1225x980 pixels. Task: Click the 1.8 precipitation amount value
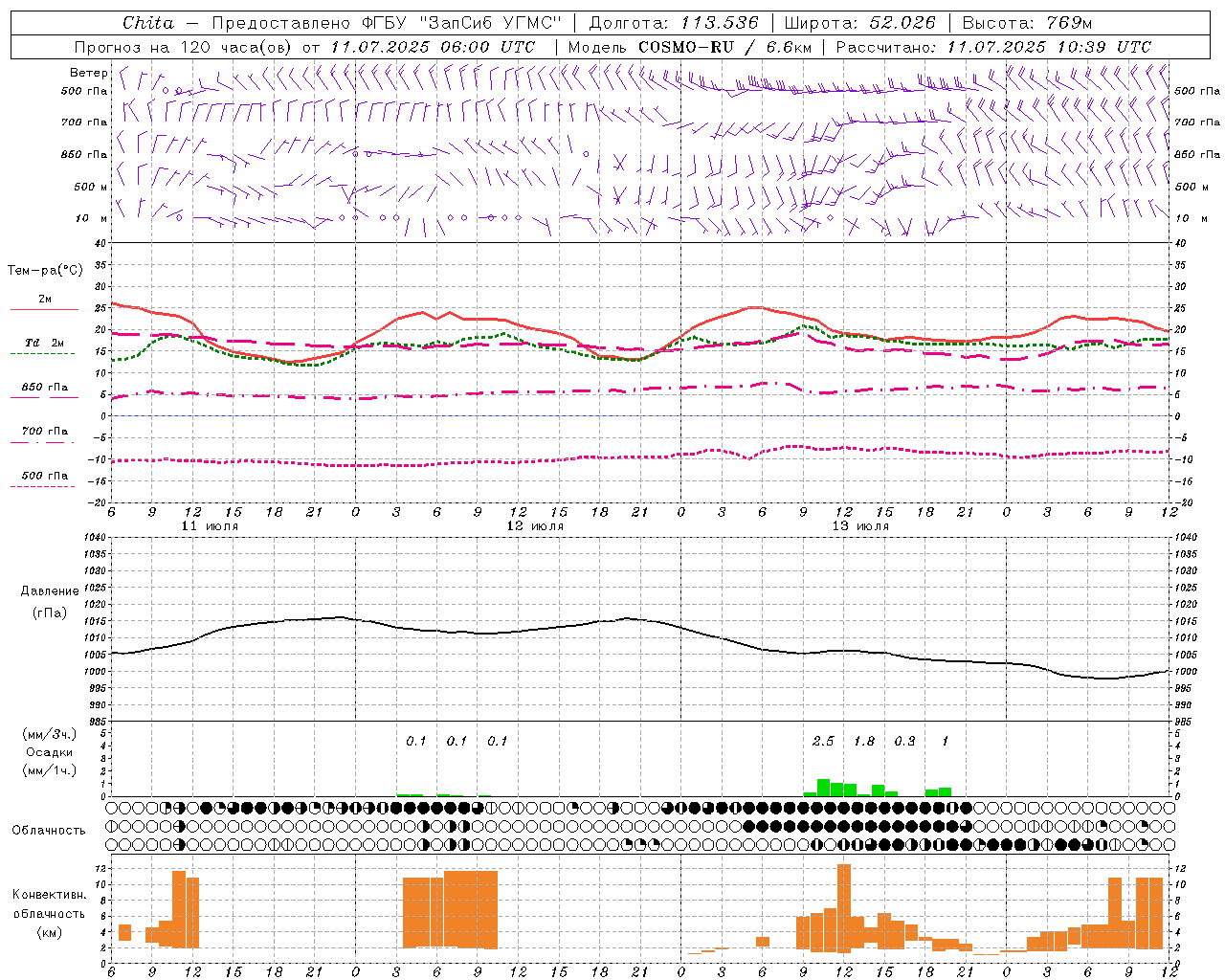click(x=864, y=742)
